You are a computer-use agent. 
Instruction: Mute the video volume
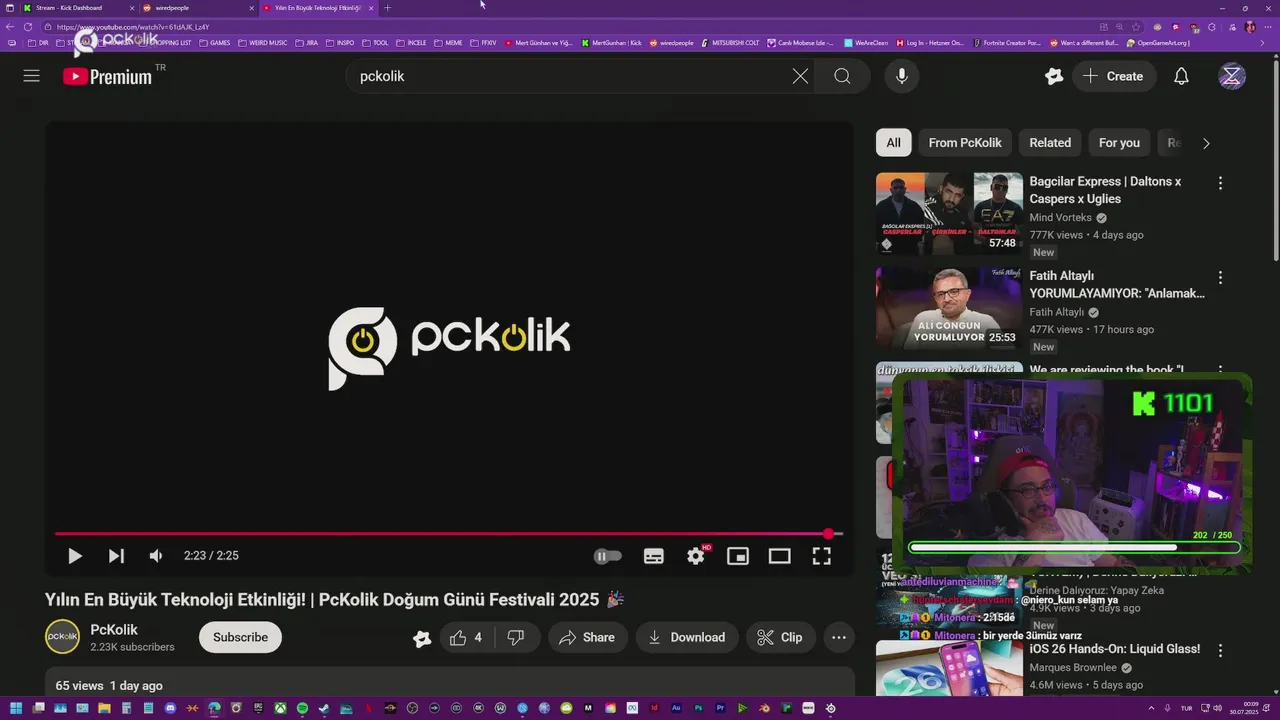pos(156,556)
